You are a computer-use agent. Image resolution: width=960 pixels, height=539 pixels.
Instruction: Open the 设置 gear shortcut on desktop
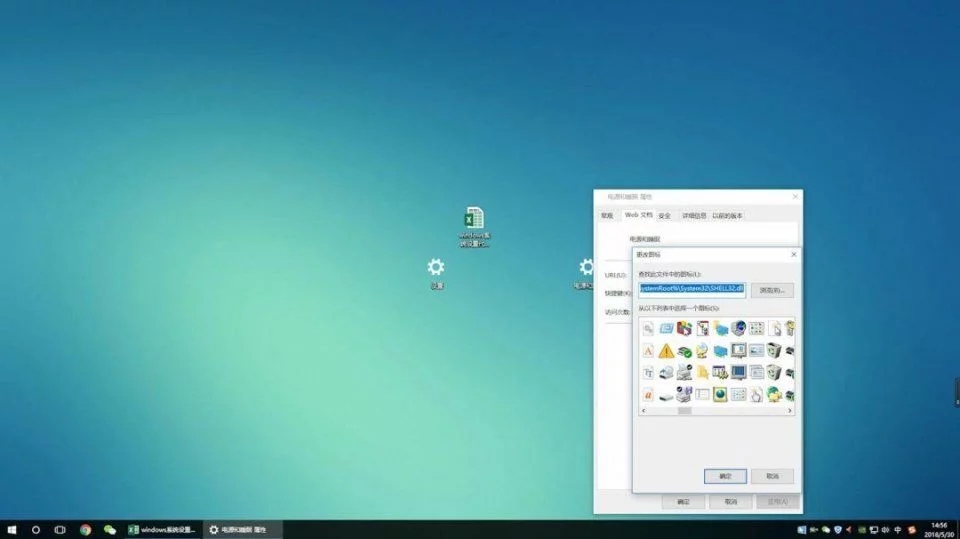coord(436,273)
